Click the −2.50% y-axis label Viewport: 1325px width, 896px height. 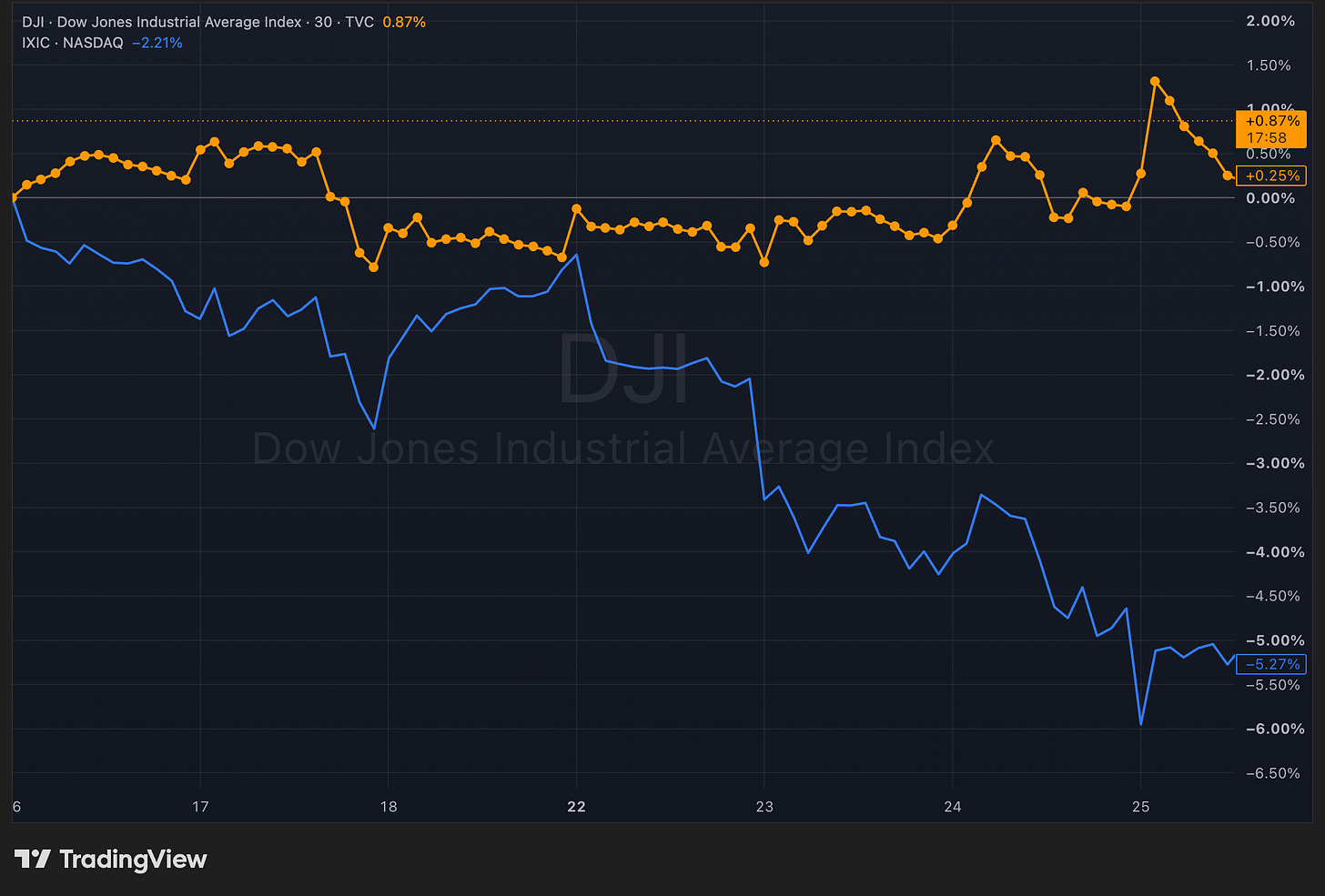(1273, 419)
